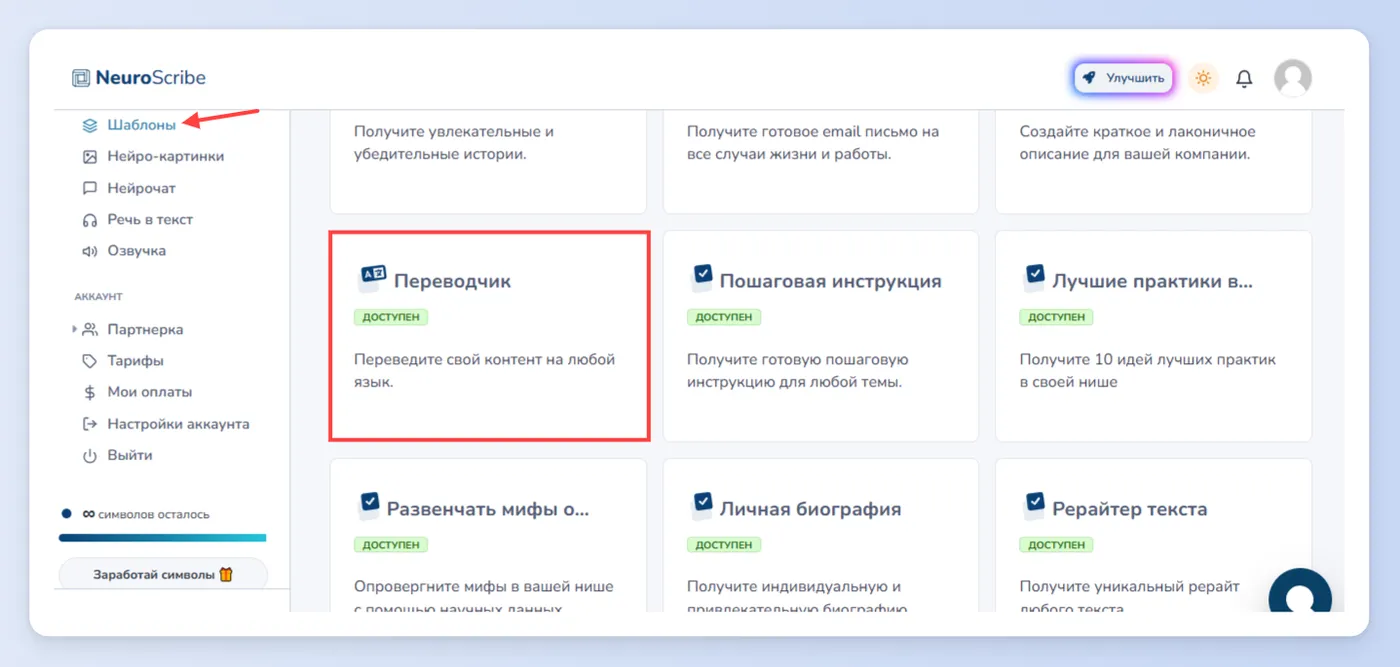Open notifications bell icon
Screen dimensions: 1400x667
(1244, 78)
